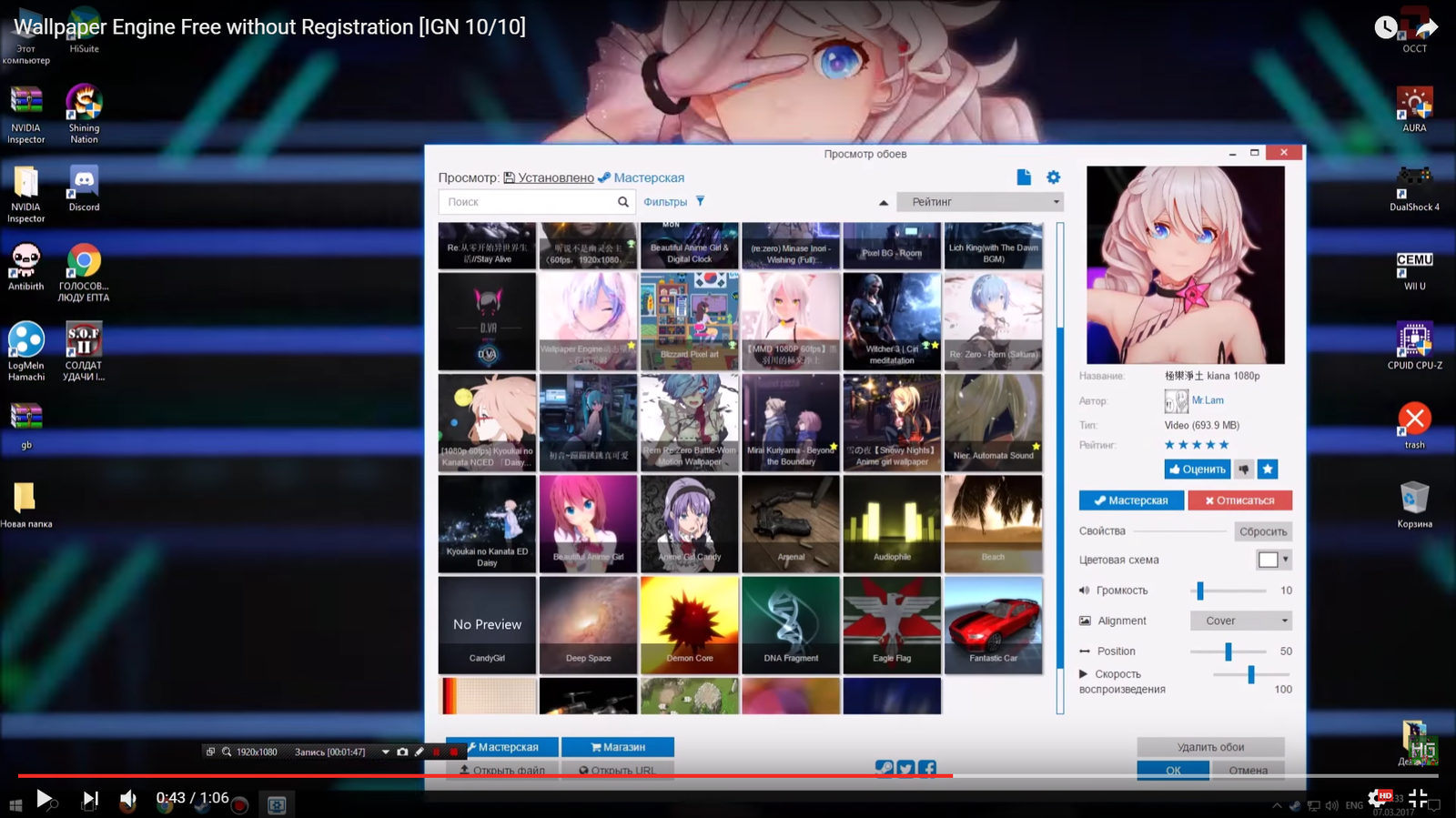Click the video Share arrow icon

point(1427,27)
